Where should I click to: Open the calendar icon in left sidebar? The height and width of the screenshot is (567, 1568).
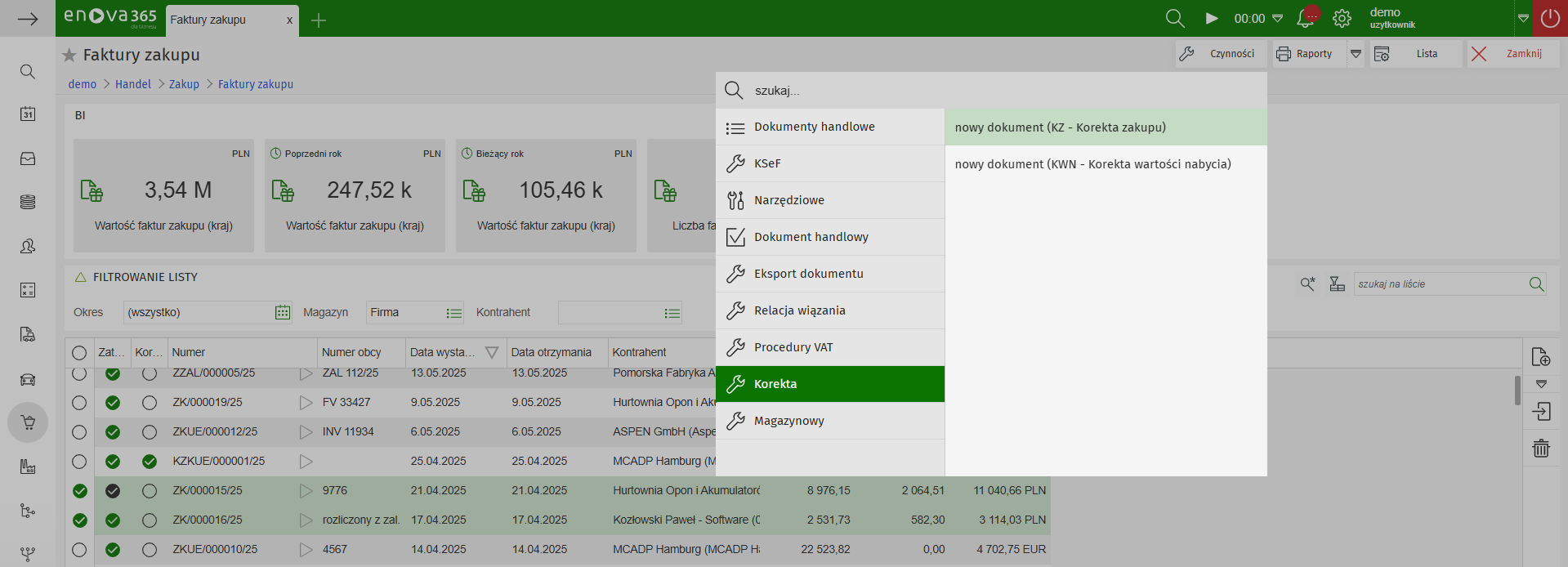click(28, 114)
